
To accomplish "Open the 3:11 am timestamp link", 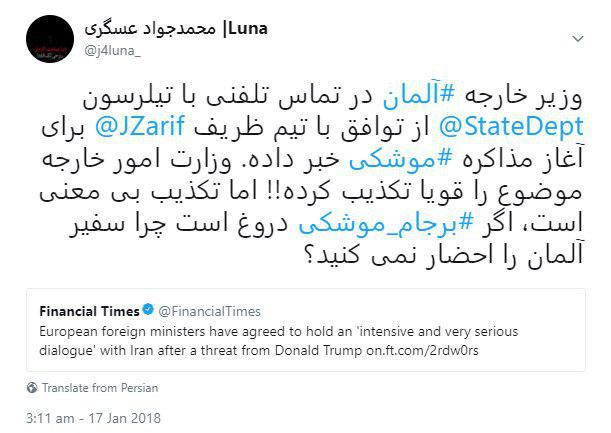I will click(50, 418).
